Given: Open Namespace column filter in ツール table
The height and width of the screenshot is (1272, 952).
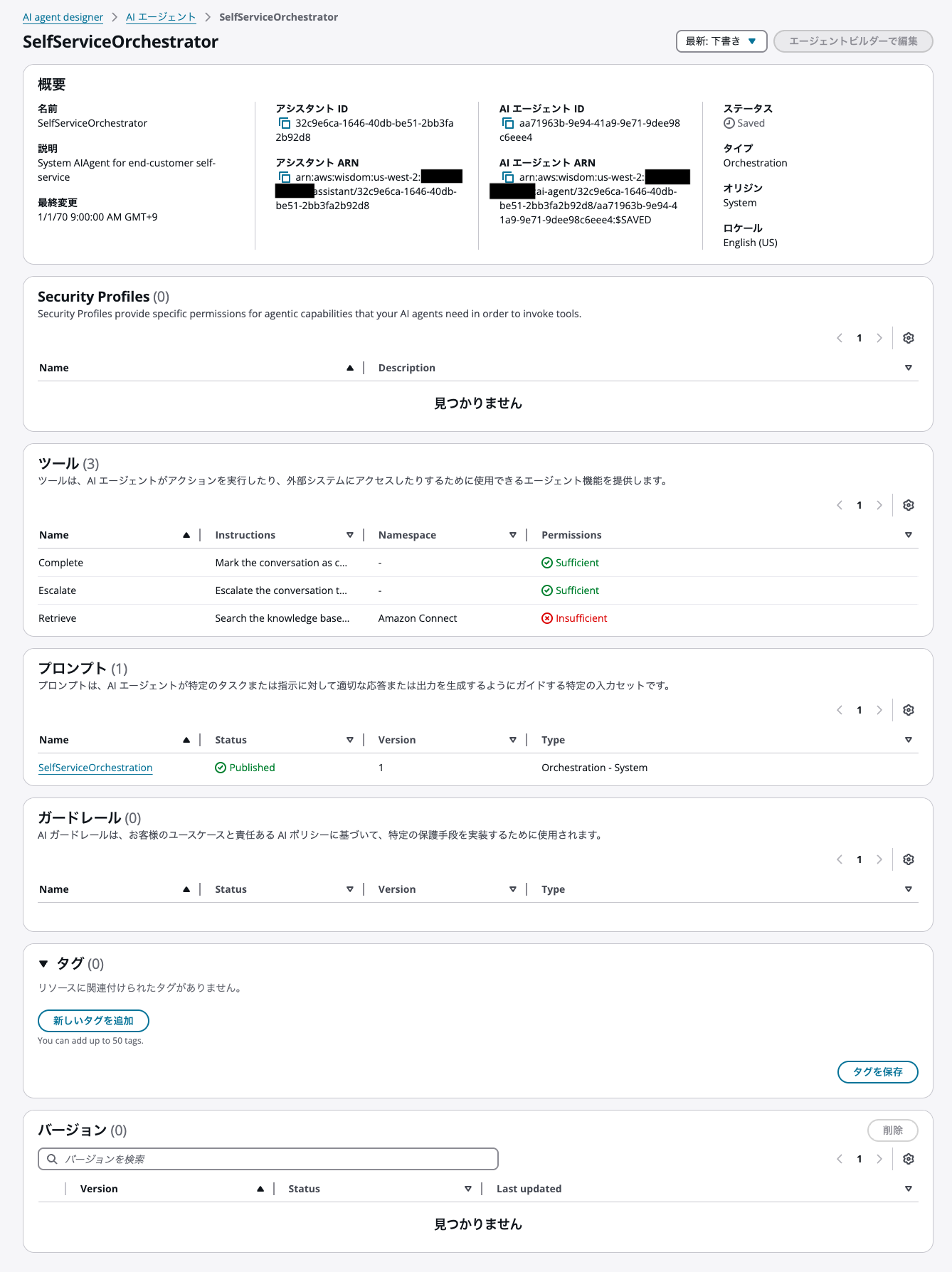Looking at the screenshot, I should [x=512, y=535].
